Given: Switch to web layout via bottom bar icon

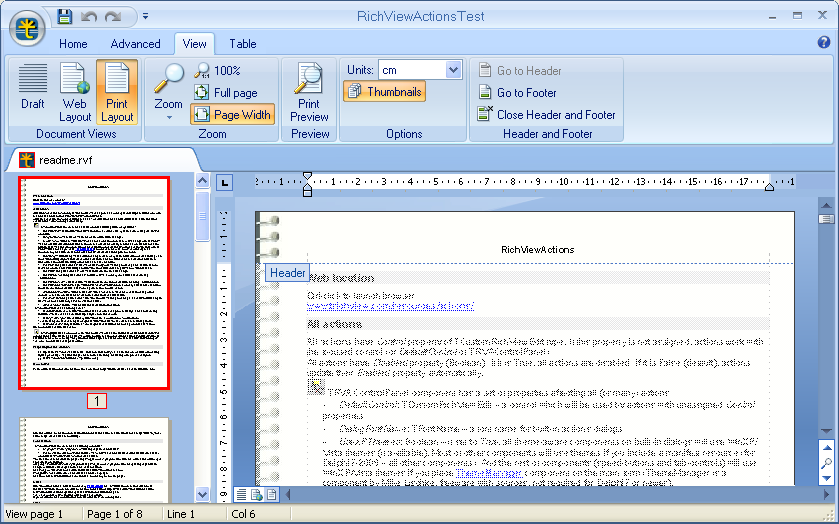Looking at the screenshot, I should click(257, 495).
